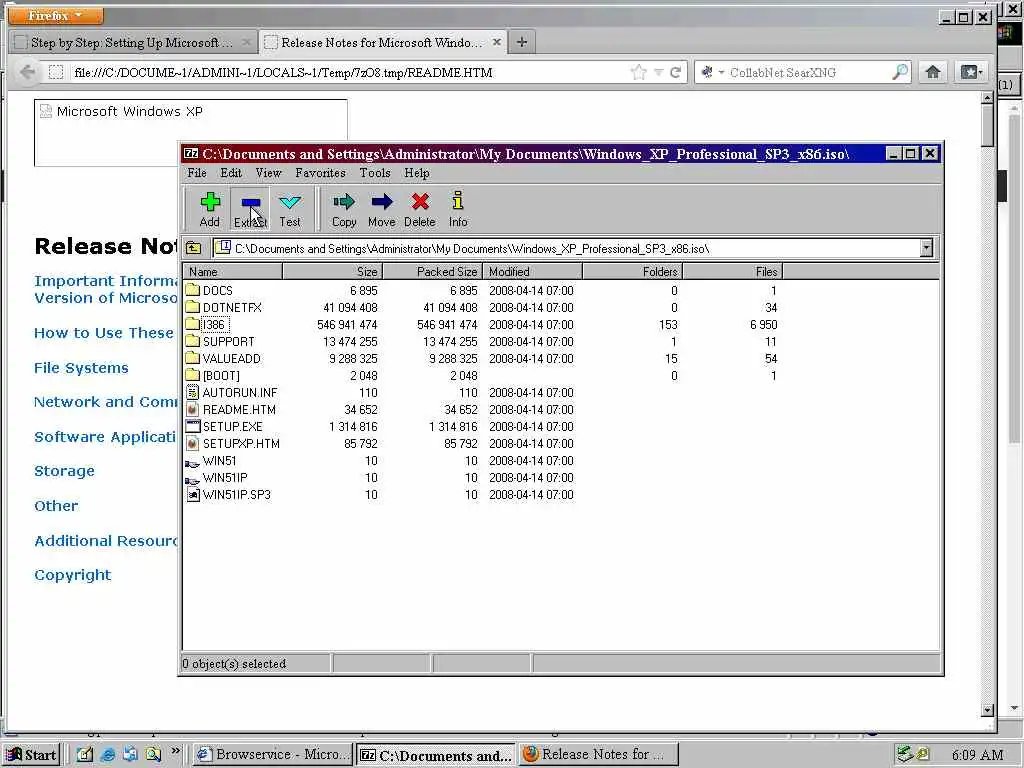Open the Copyright link

click(x=72, y=575)
